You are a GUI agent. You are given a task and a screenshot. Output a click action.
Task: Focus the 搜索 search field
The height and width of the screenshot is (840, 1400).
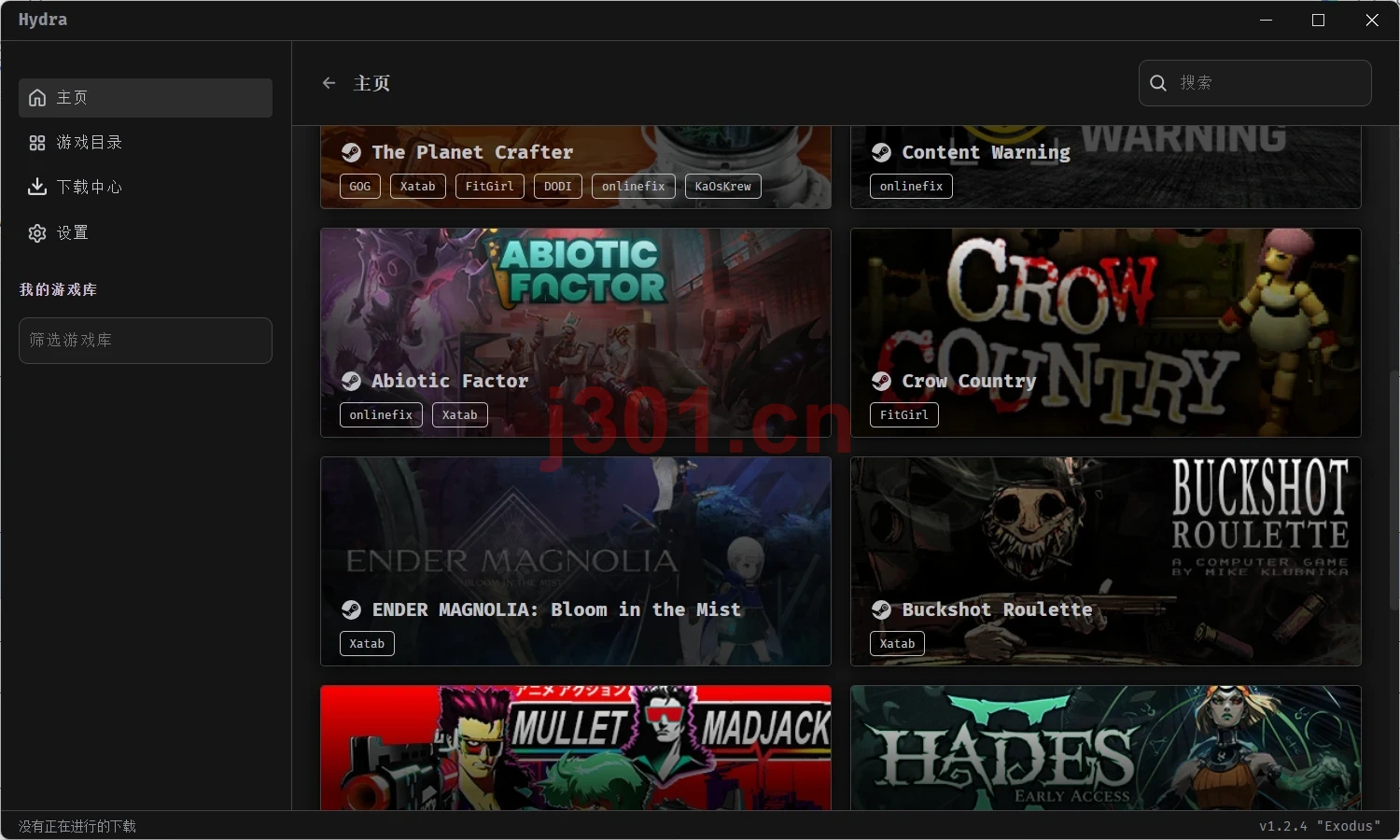pos(1255,83)
